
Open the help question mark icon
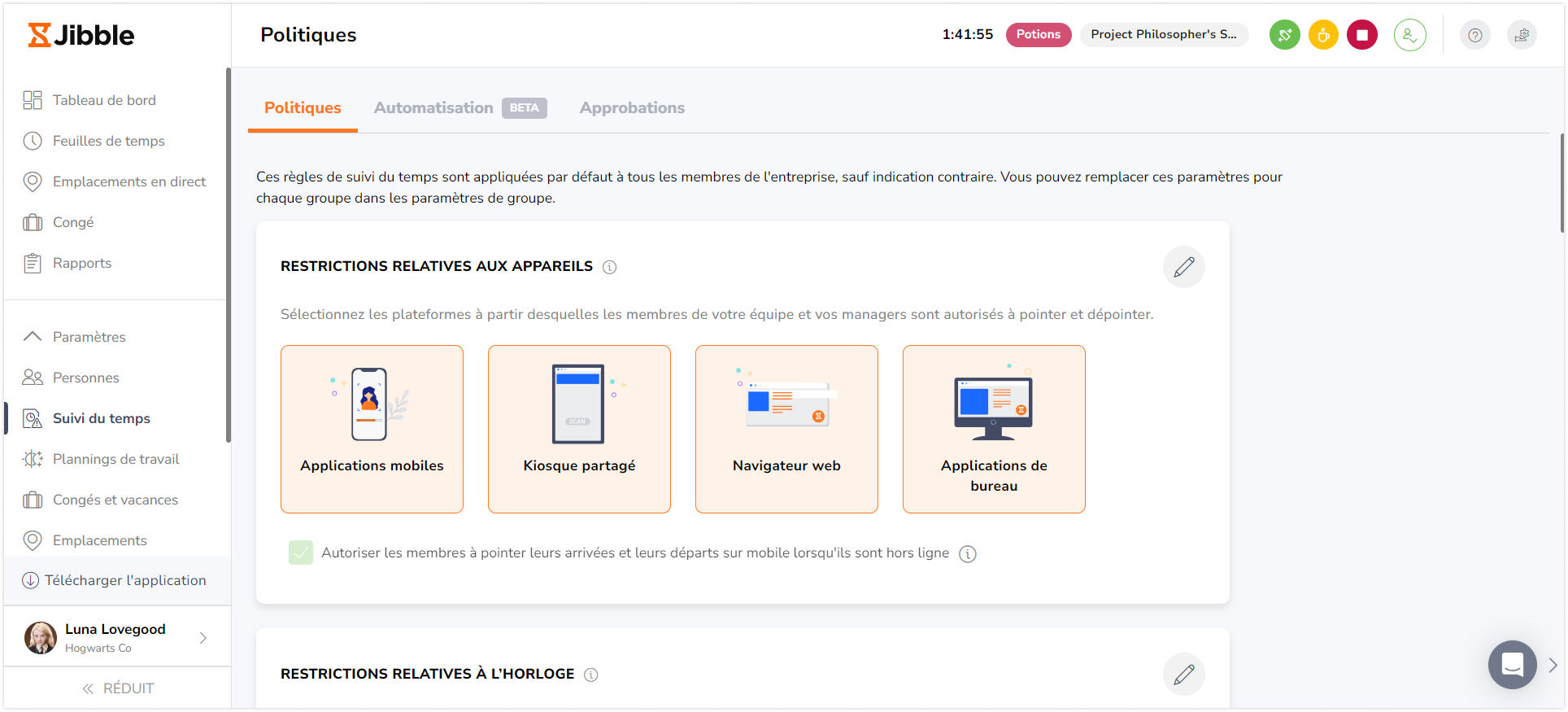coord(1474,35)
